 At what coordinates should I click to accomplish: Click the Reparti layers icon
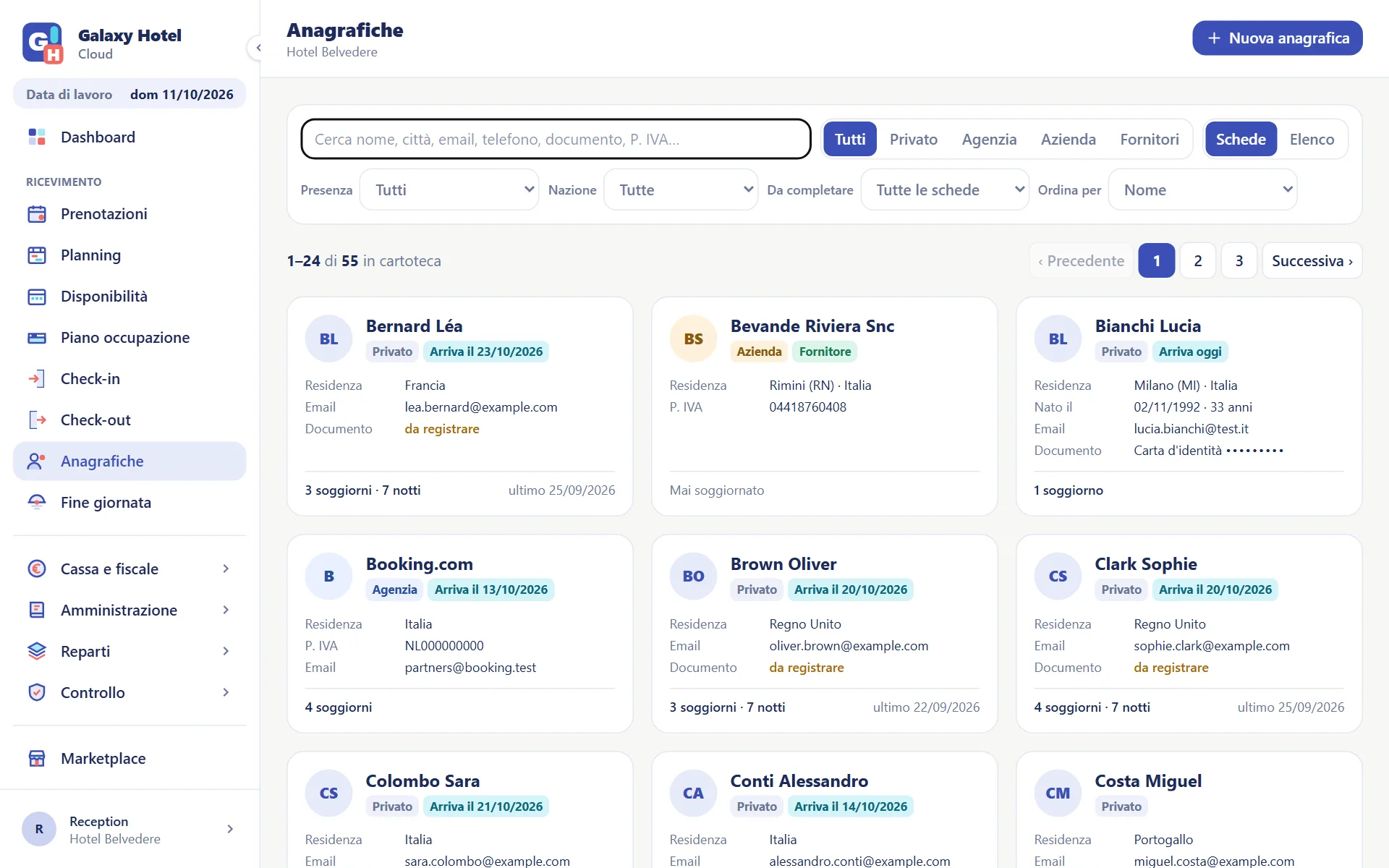[x=37, y=651]
